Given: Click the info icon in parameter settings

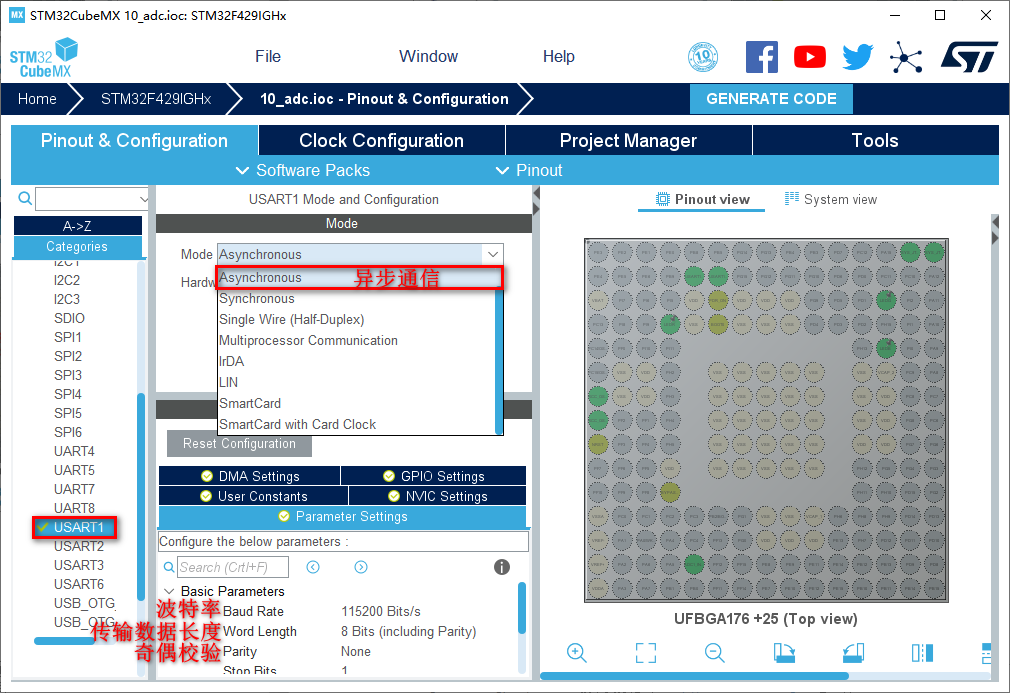Looking at the screenshot, I should (x=502, y=567).
